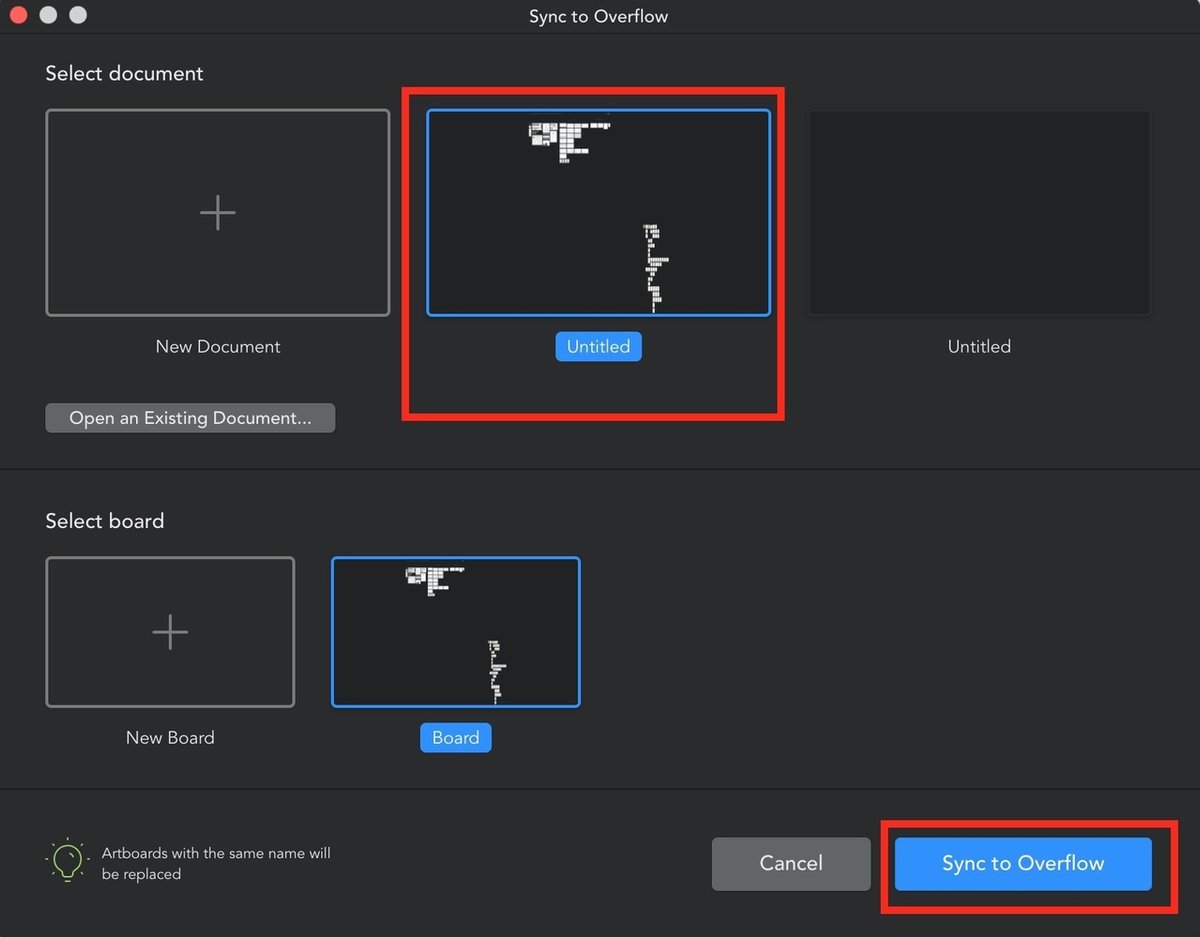Viewport: 1200px width, 937px height.
Task: Select the unselected empty Untitled document thumbnail
Action: 979,213
